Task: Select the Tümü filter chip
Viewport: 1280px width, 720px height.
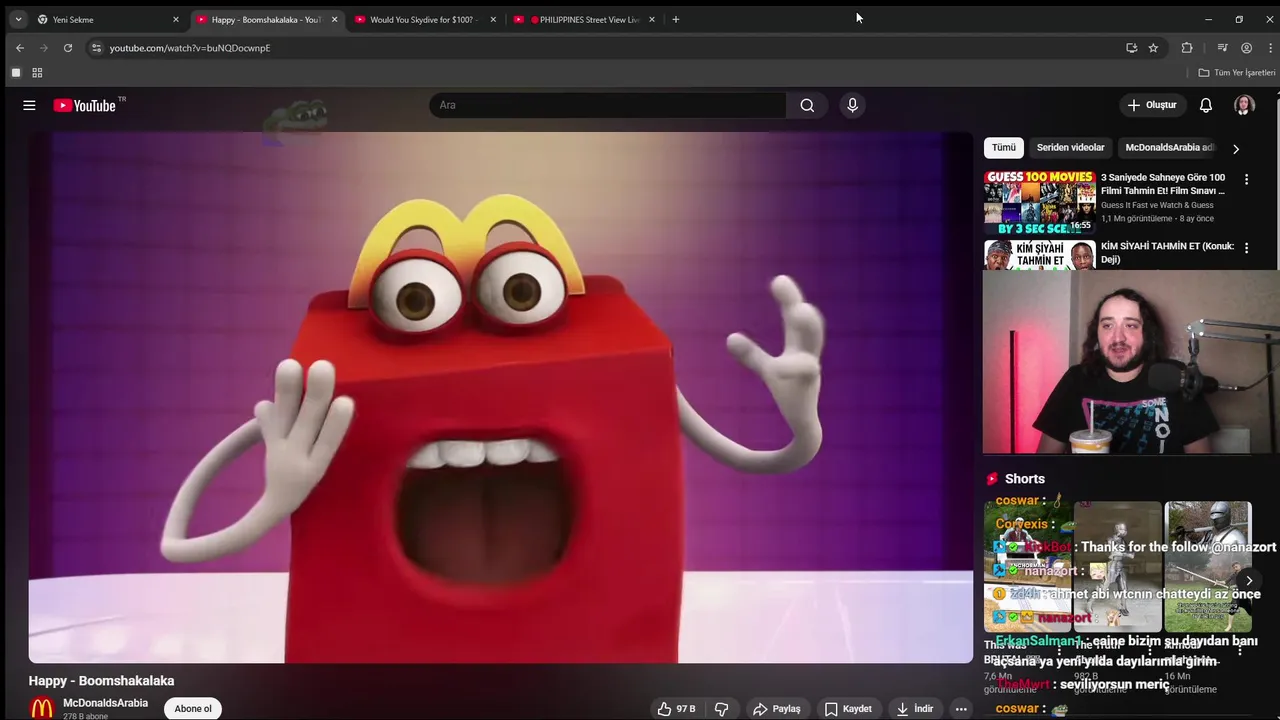Action: coord(1004,147)
